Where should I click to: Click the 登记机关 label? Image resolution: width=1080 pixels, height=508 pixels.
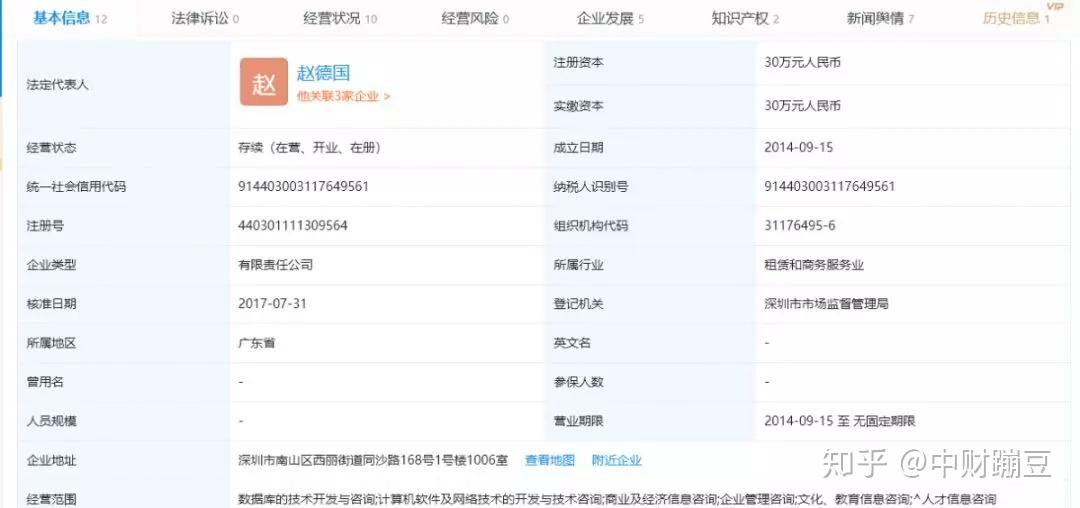(579, 304)
